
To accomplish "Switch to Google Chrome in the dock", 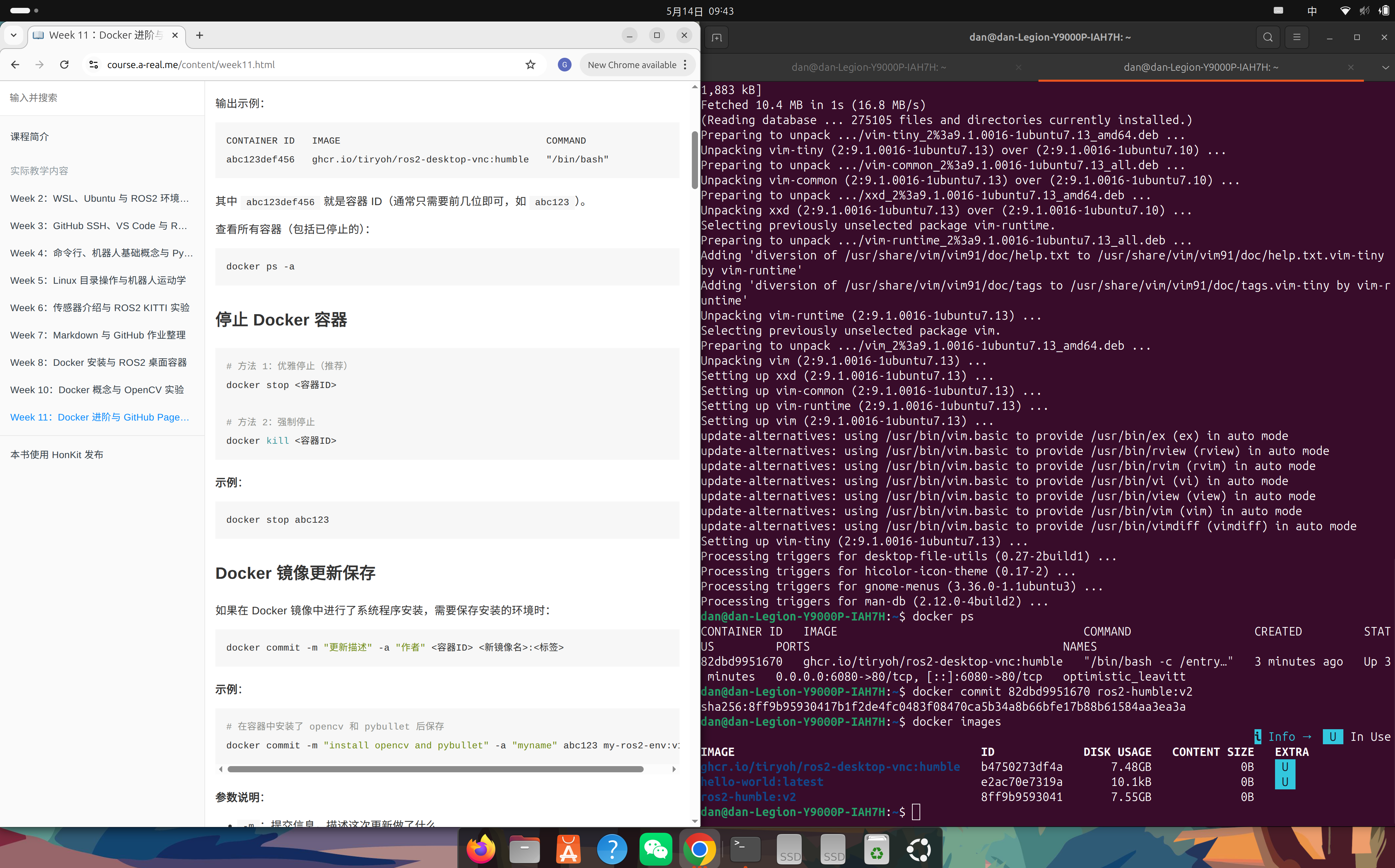I will click(x=699, y=849).
